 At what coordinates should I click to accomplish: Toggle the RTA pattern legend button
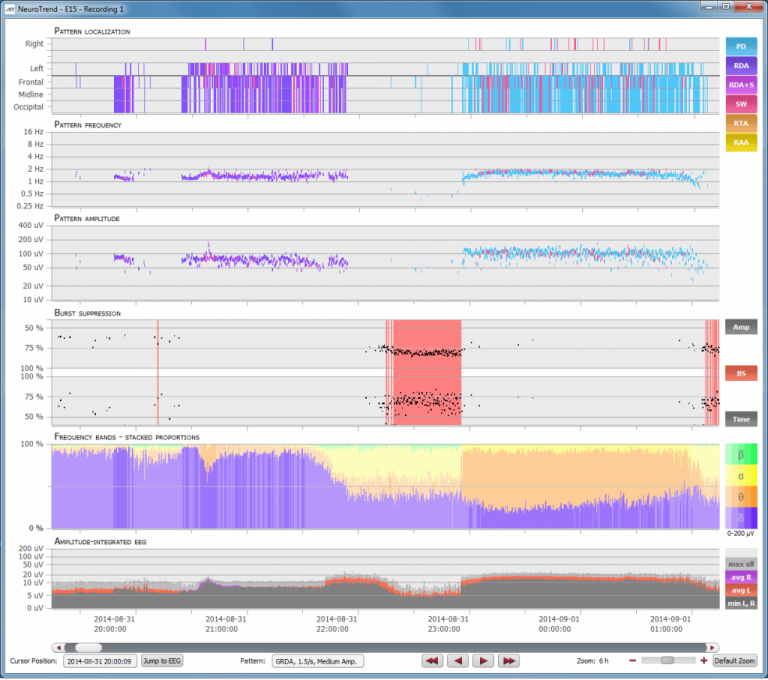tap(741, 123)
